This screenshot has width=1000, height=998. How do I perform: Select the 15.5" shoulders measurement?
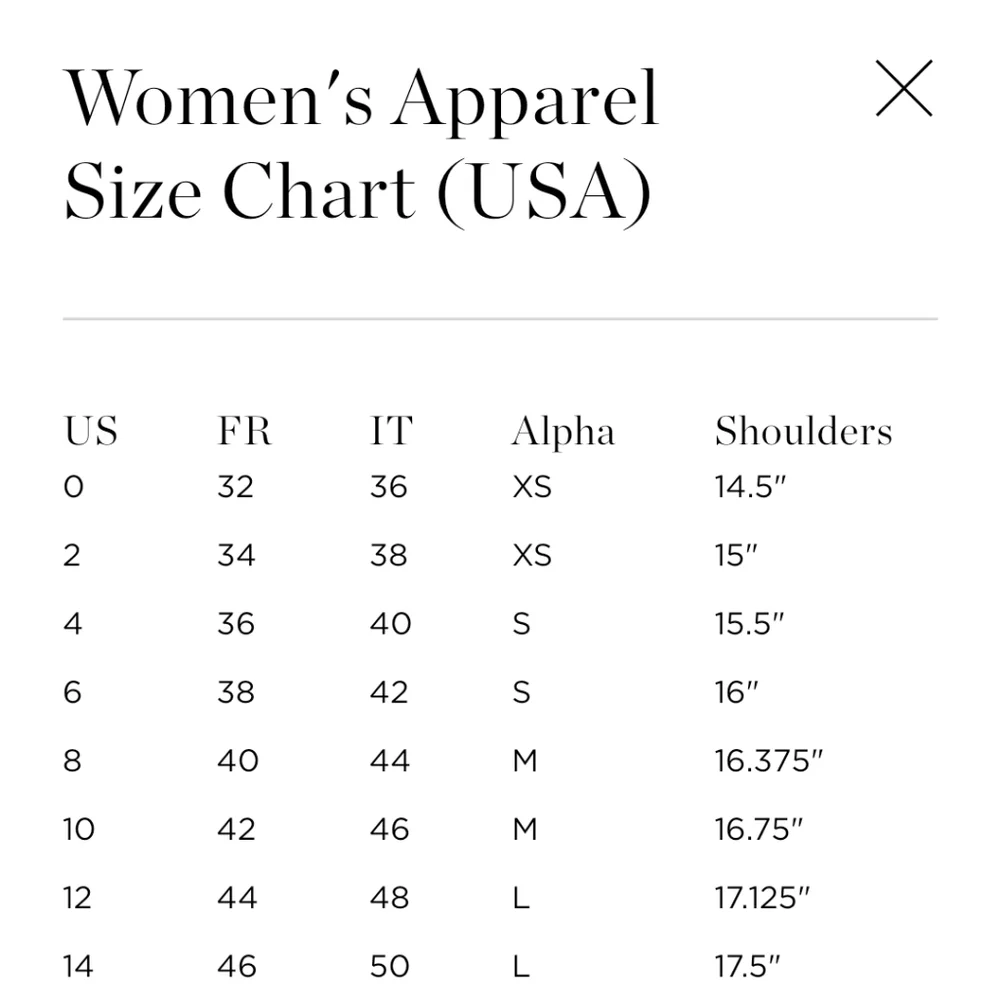coord(749,624)
